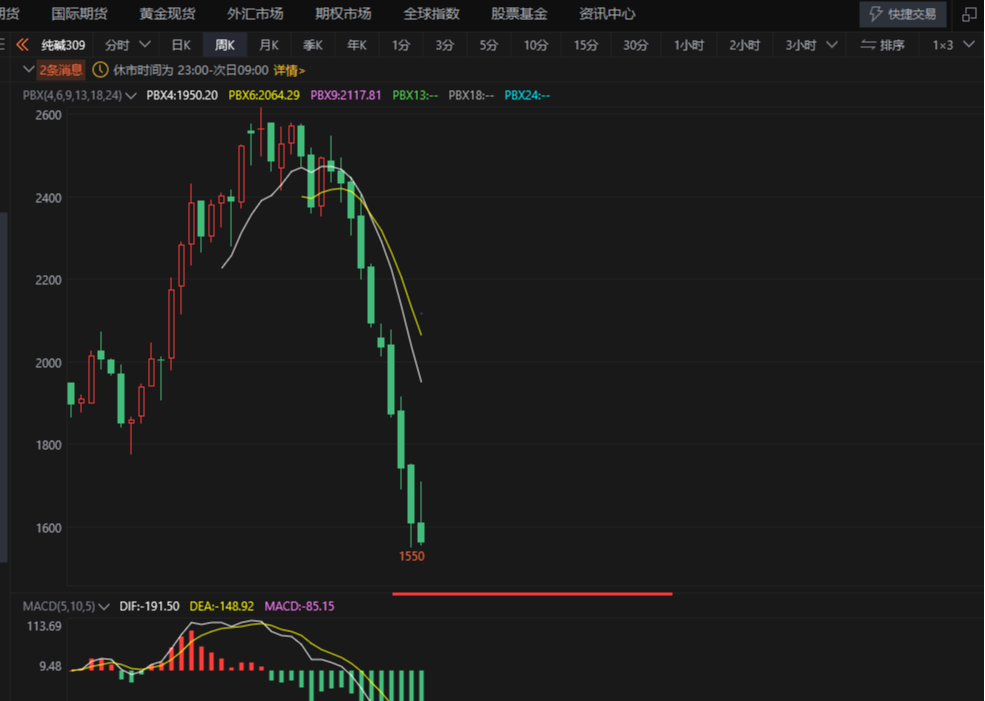Click the 休市时间为 23:00-次日09:00 notice
The height and width of the screenshot is (701, 985).
click(x=191, y=70)
